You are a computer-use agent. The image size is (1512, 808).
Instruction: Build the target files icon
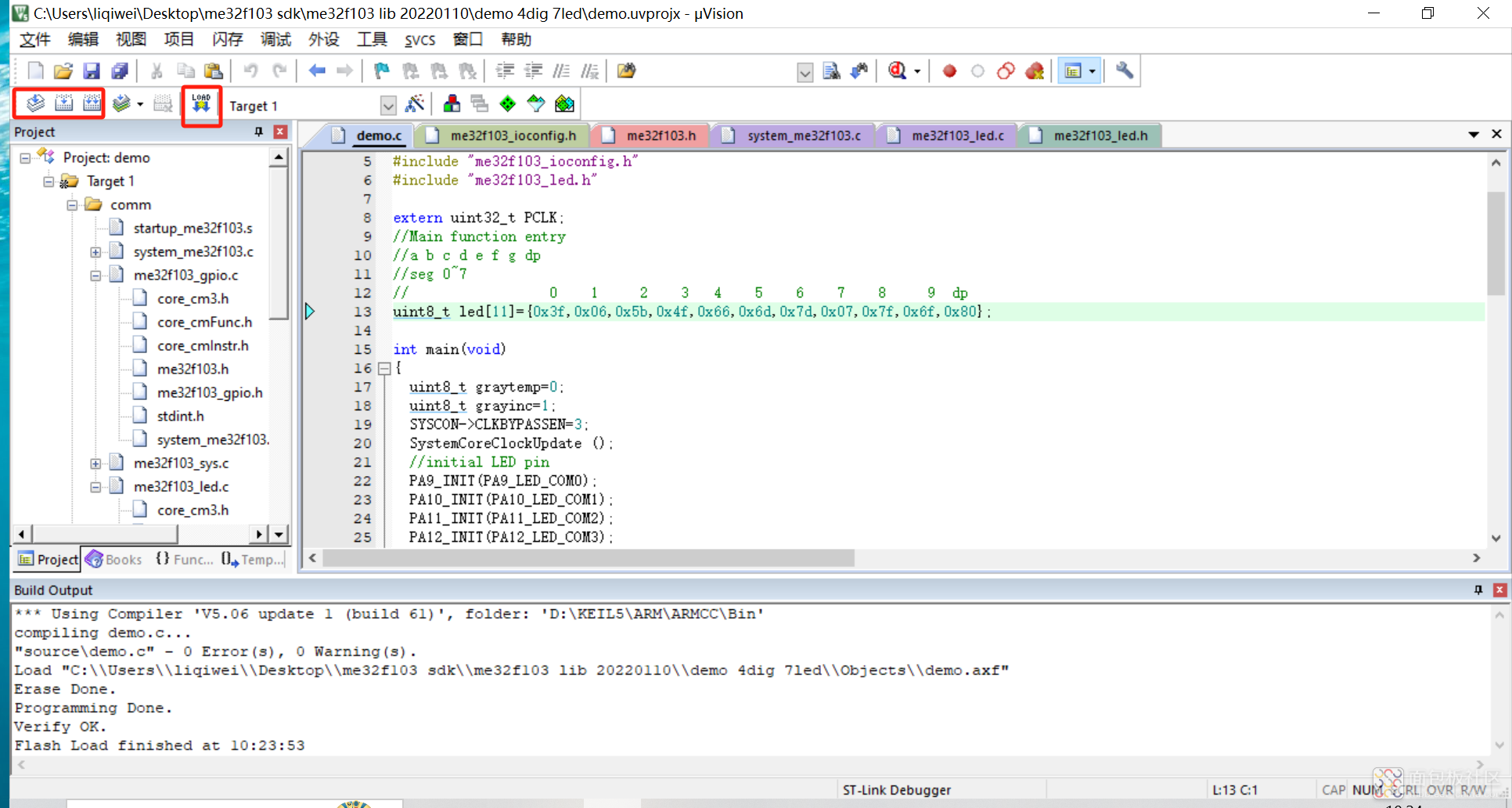pos(63,103)
